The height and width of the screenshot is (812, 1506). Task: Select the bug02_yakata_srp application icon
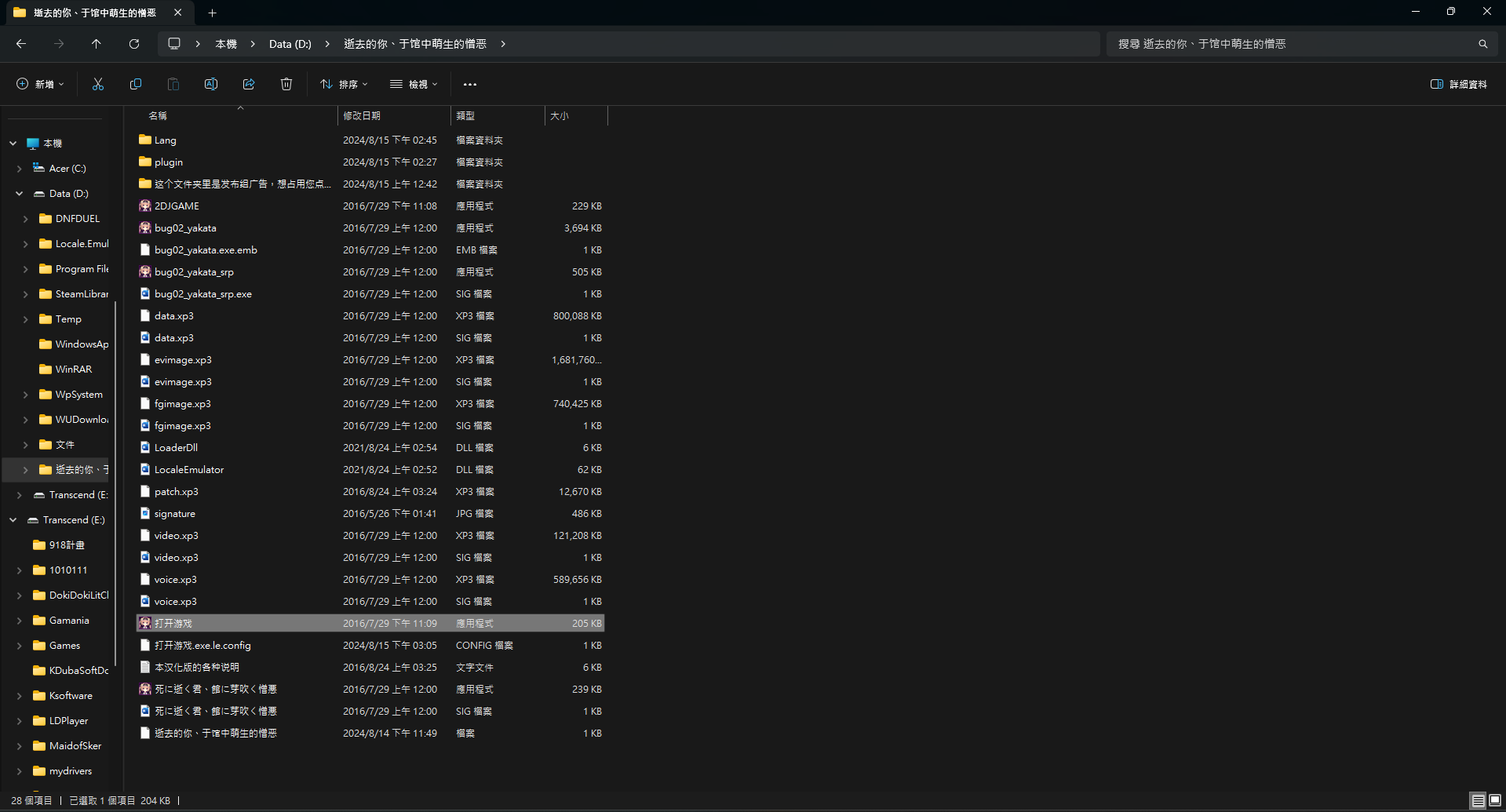coord(145,271)
